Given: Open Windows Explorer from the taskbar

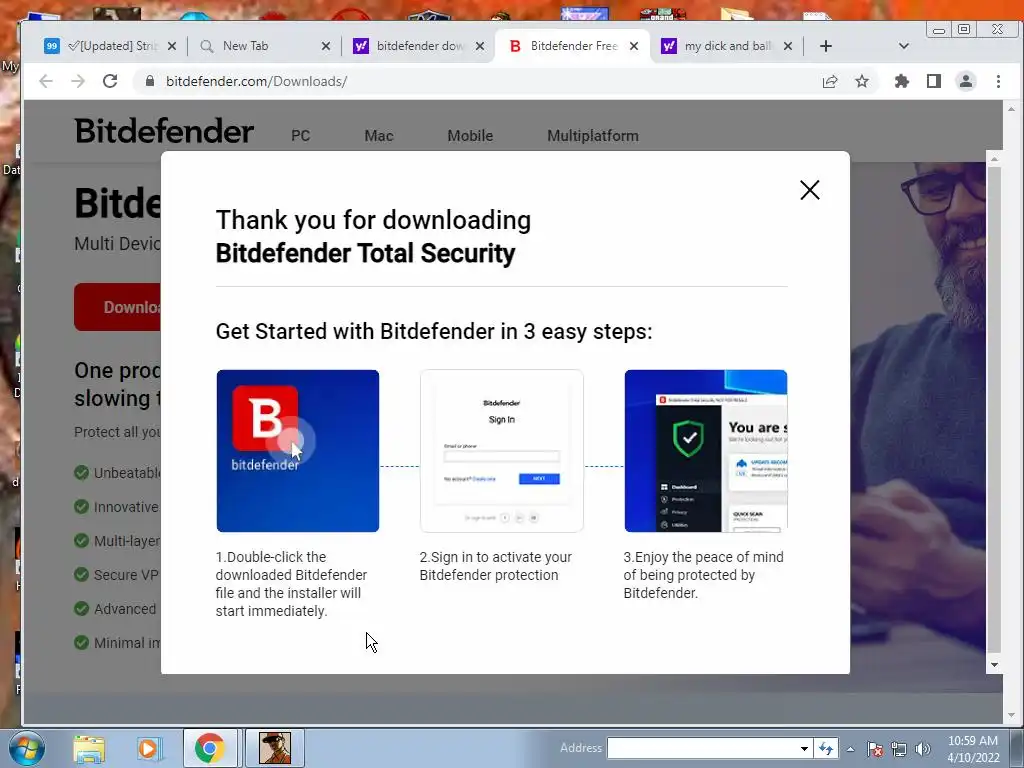Looking at the screenshot, I should (89, 748).
